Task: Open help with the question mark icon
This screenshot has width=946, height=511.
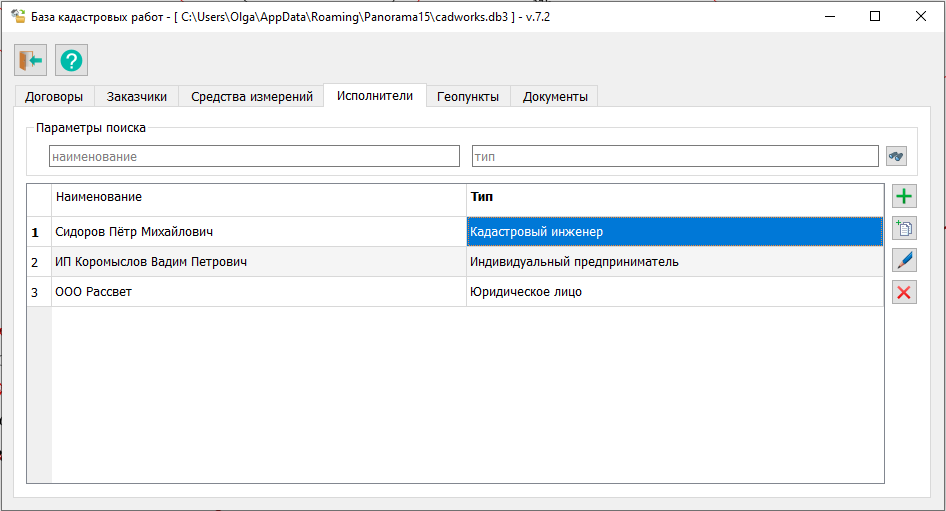Action: 71,61
